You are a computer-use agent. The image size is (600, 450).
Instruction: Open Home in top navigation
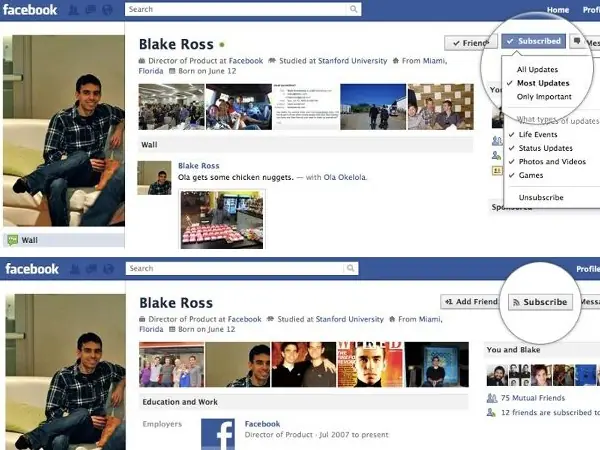click(x=558, y=10)
